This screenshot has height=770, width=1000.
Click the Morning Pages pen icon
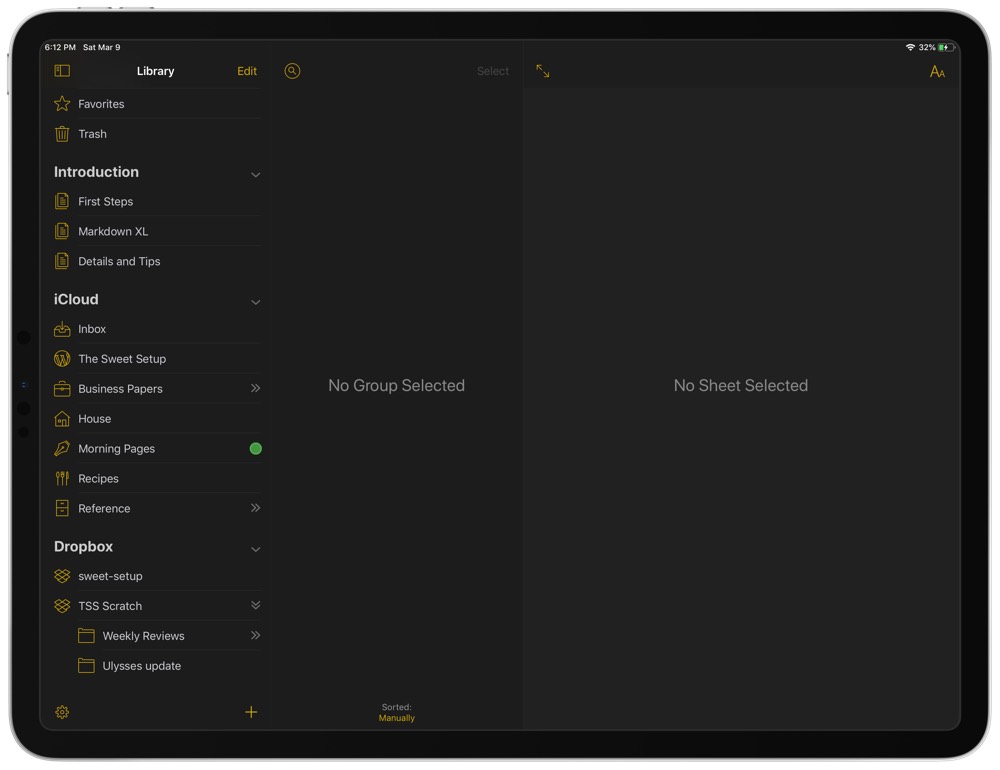pos(62,448)
